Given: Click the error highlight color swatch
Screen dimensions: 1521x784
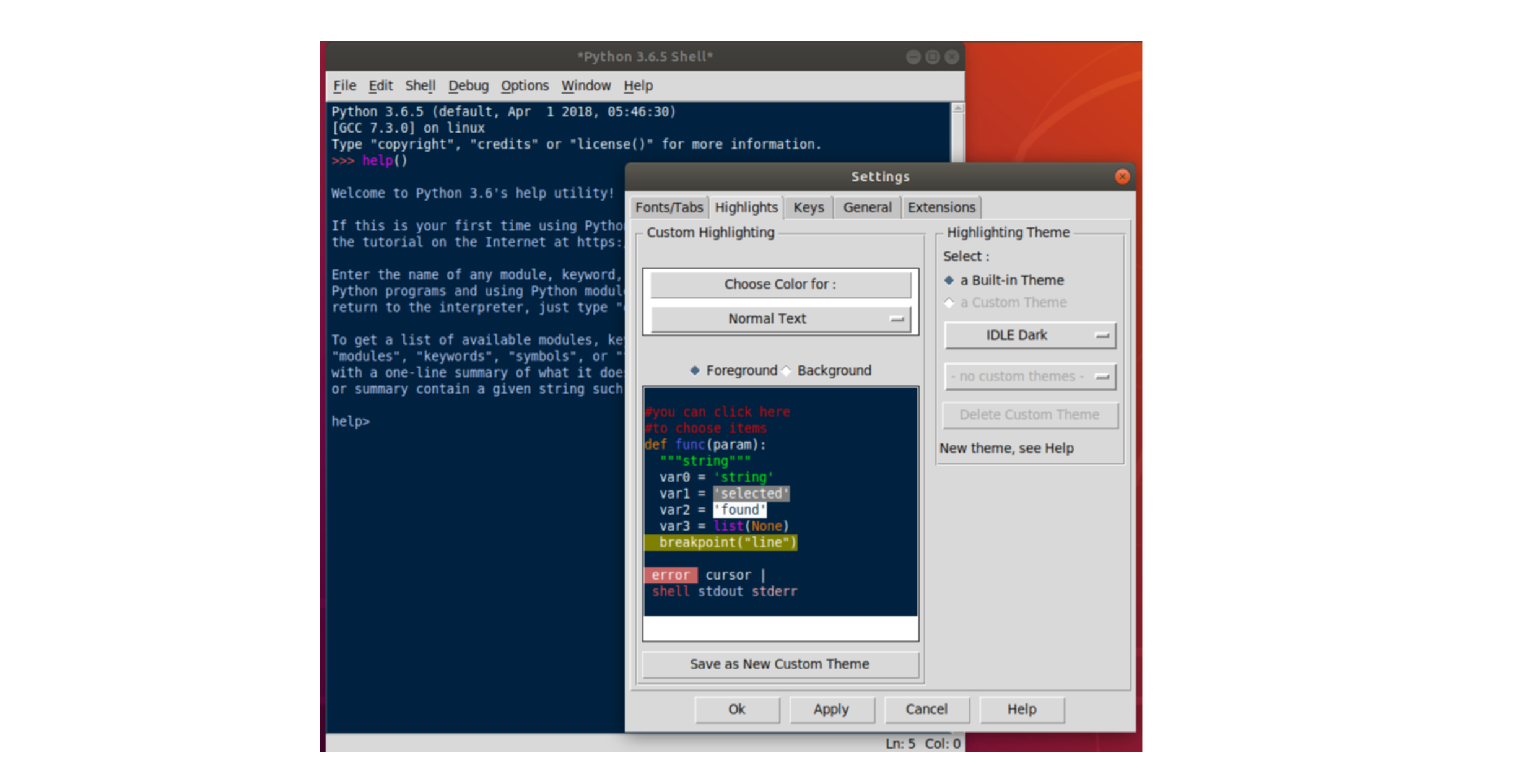Looking at the screenshot, I should pos(669,574).
